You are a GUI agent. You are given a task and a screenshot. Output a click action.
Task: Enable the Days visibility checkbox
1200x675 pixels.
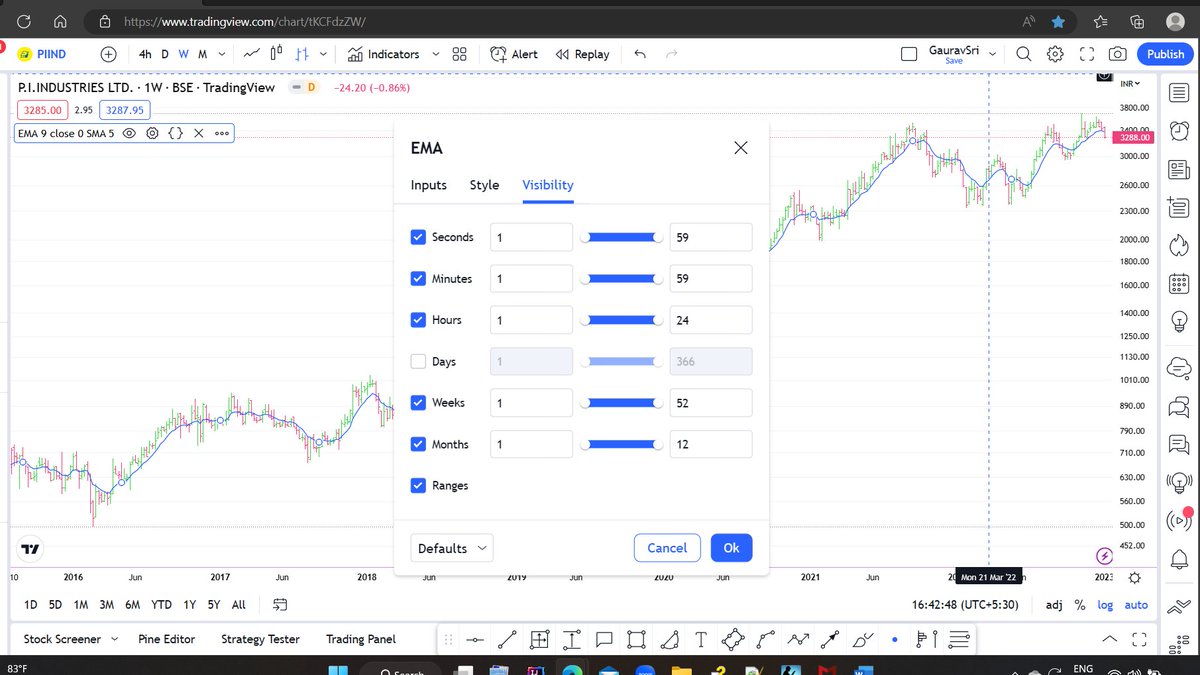[418, 361]
